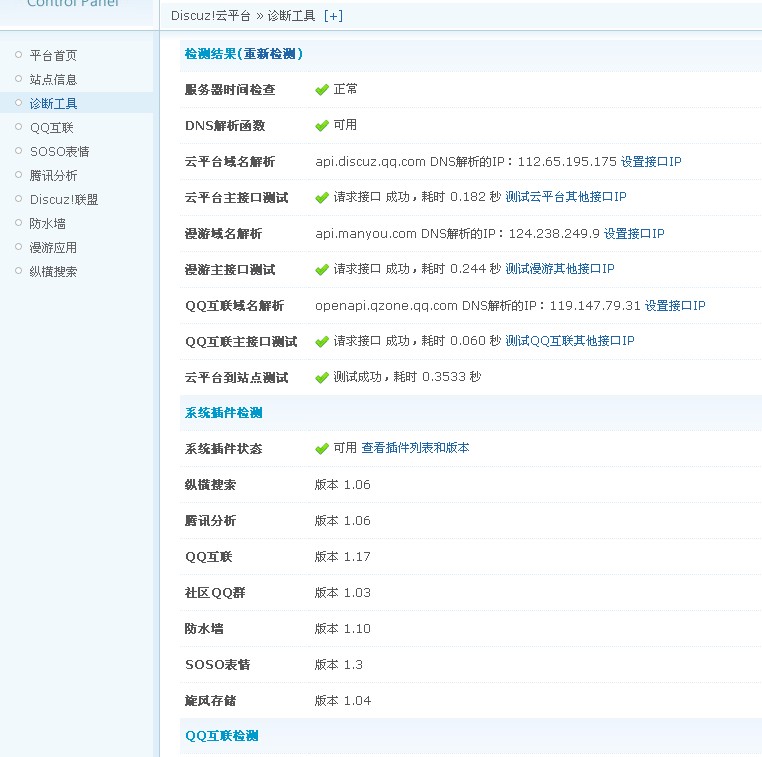
Task: Click green check icon for 服务器时间检查
Action: tap(322, 90)
